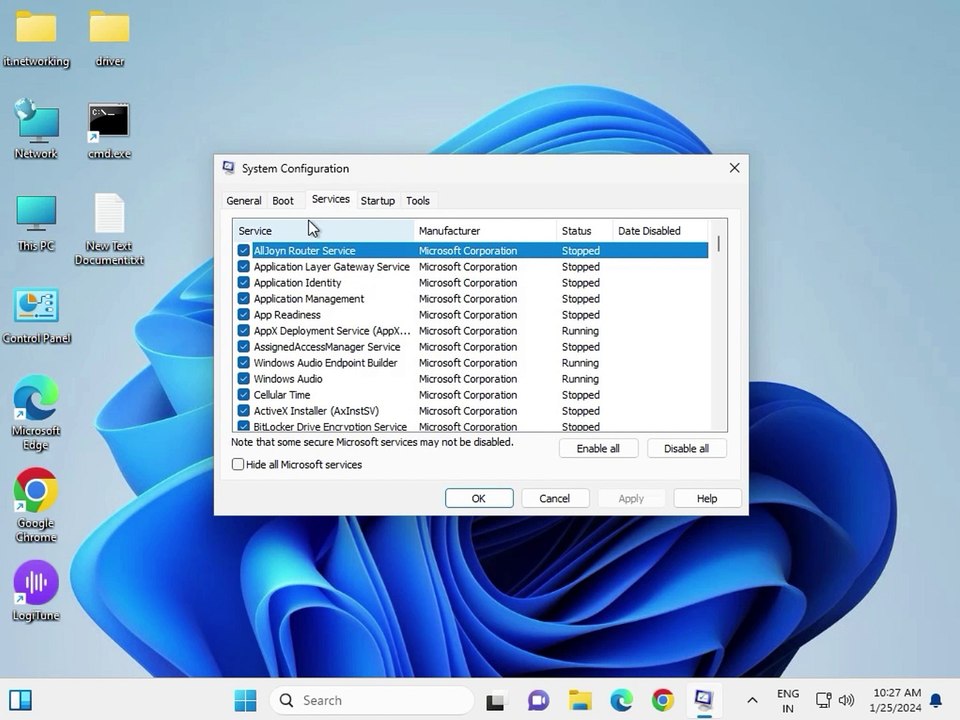Image resolution: width=960 pixels, height=720 pixels.
Task: Uncheck AppX Deployment Service checkbox
Action: [x=244, y=331]
